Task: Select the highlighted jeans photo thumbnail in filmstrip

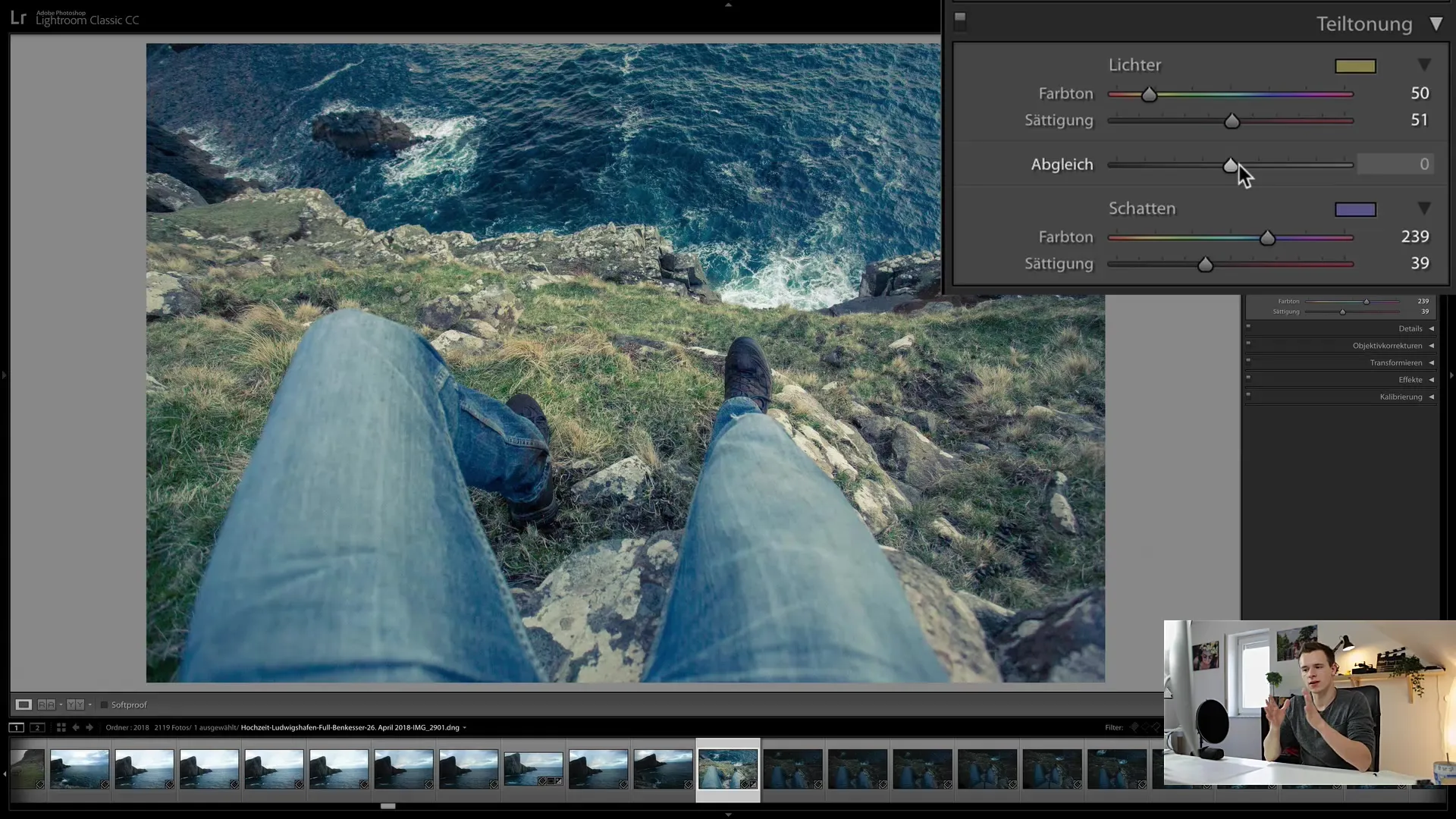Action: click(x=727, y=769)
